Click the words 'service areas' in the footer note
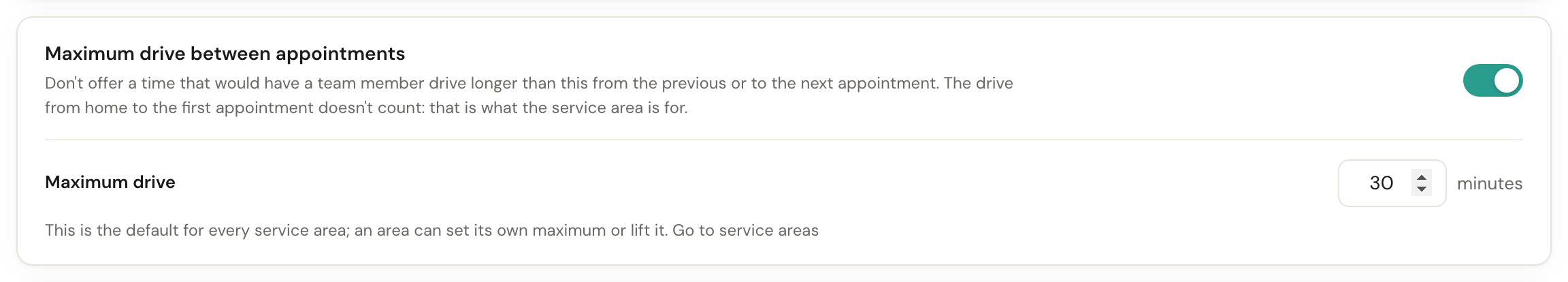 pos(768,230)
